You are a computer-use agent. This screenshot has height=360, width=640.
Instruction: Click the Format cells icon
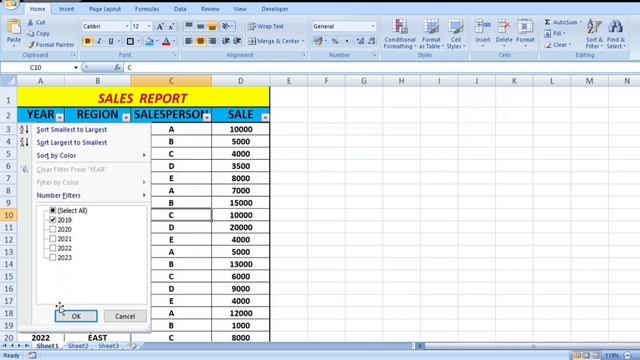coord(525,27)
